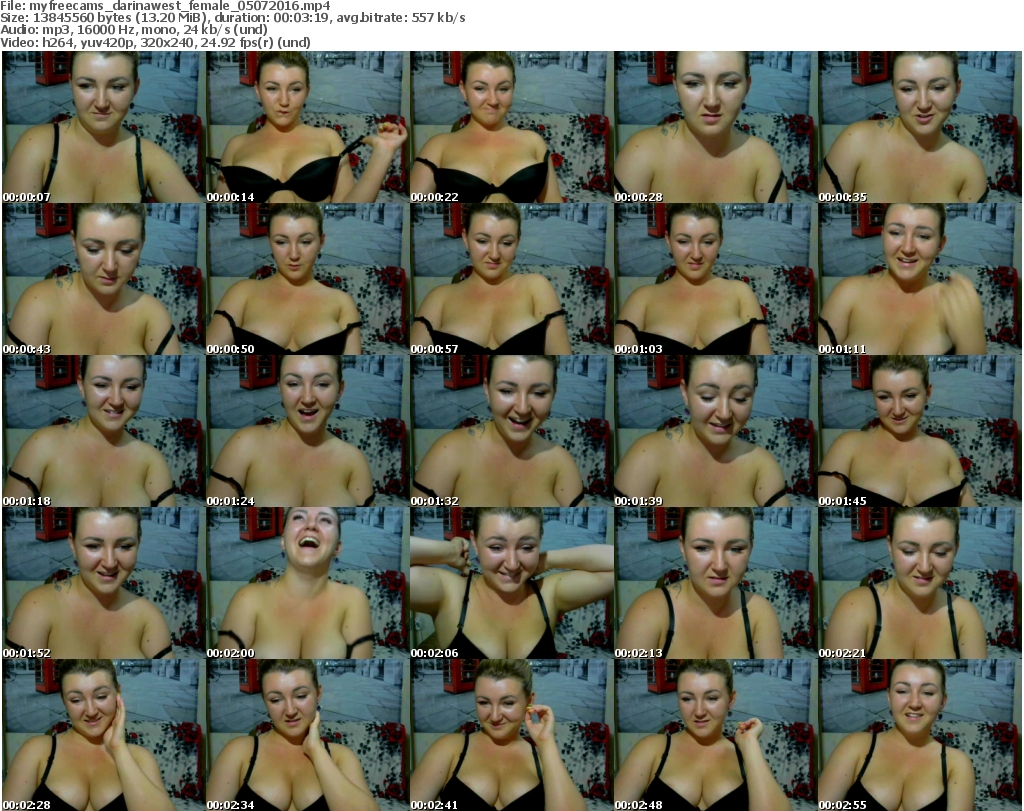Open the frame at 00:01:03

point(715,279)
